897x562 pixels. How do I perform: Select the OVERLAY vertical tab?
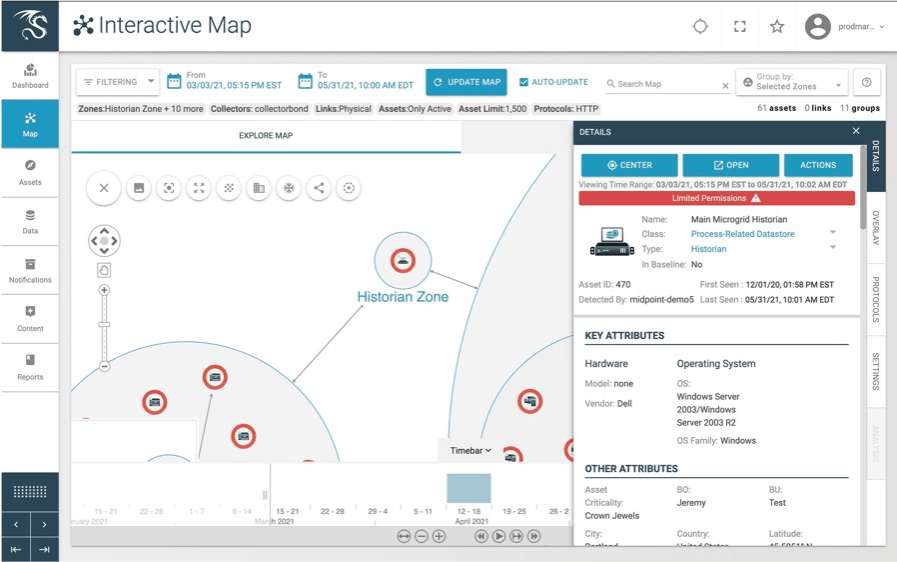coord(875,228)
